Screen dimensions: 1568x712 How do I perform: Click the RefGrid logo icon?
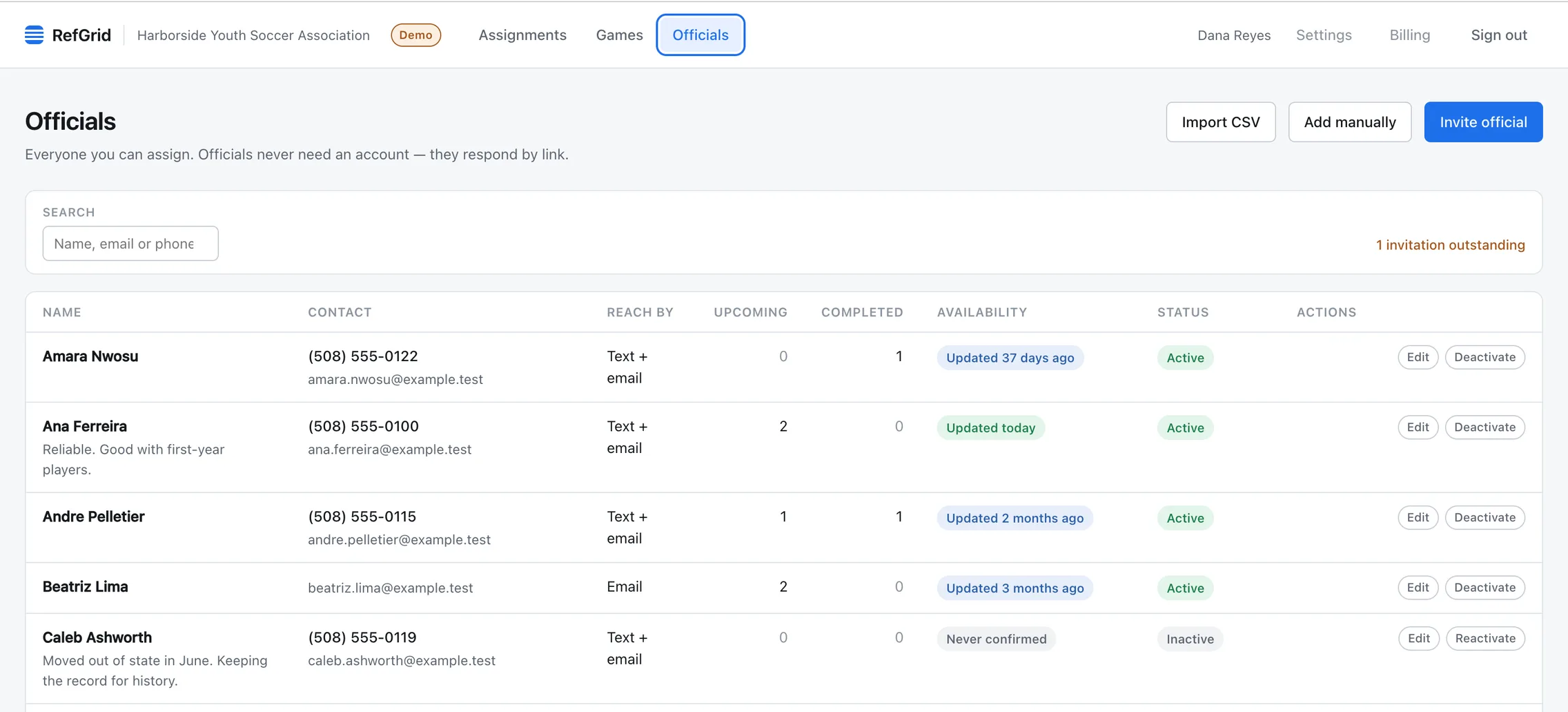34,35
